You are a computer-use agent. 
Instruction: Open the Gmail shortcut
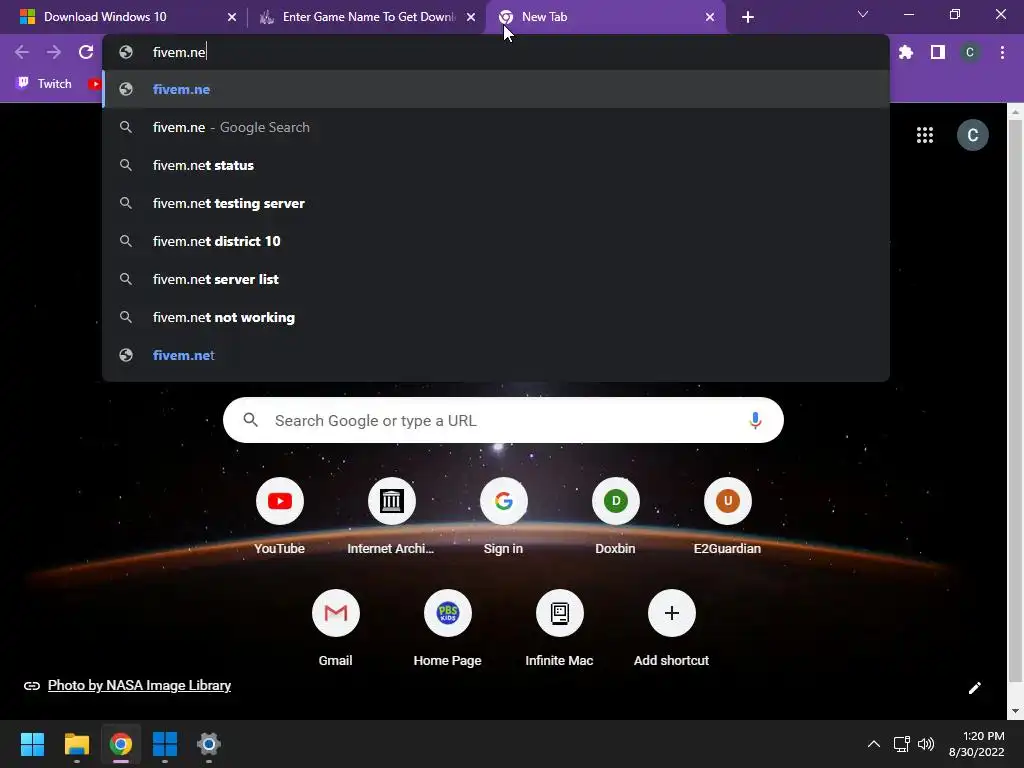[336, 628]
